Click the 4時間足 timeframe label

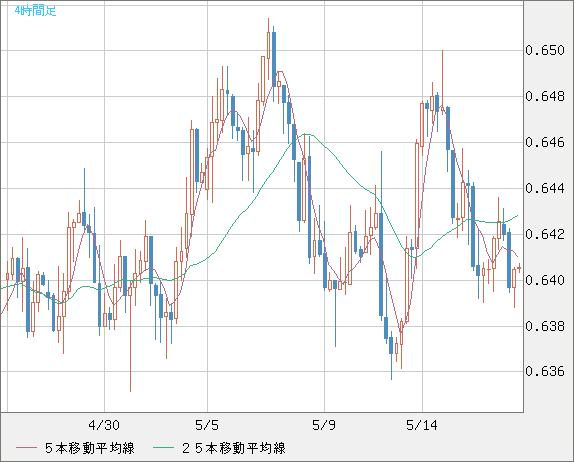point(35,11)
